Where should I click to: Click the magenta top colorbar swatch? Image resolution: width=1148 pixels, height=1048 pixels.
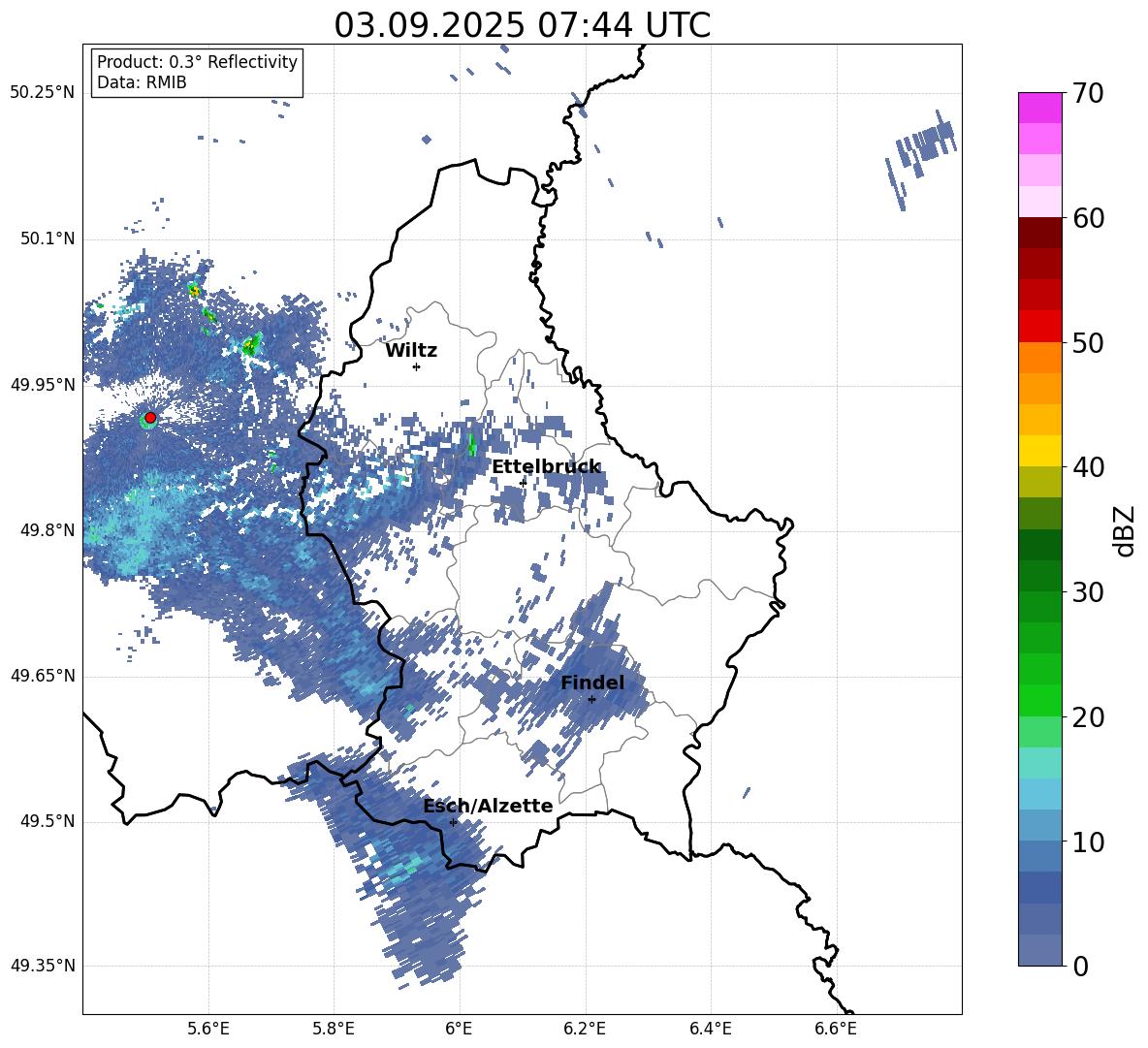point(1039,109)
